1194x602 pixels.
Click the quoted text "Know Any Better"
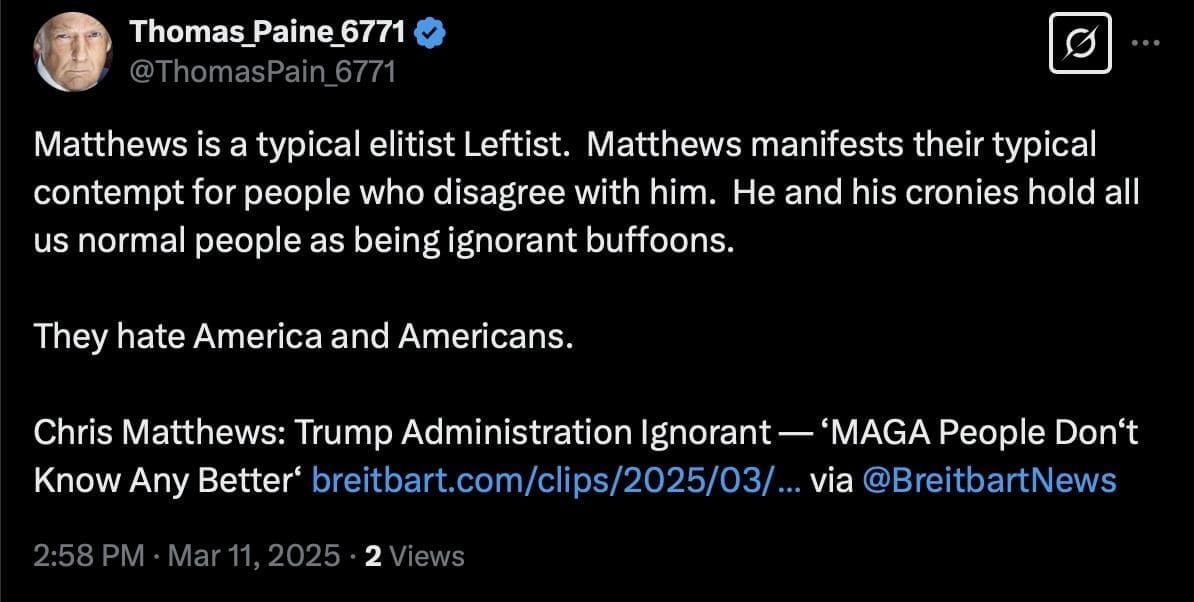(x=165, y=480)
